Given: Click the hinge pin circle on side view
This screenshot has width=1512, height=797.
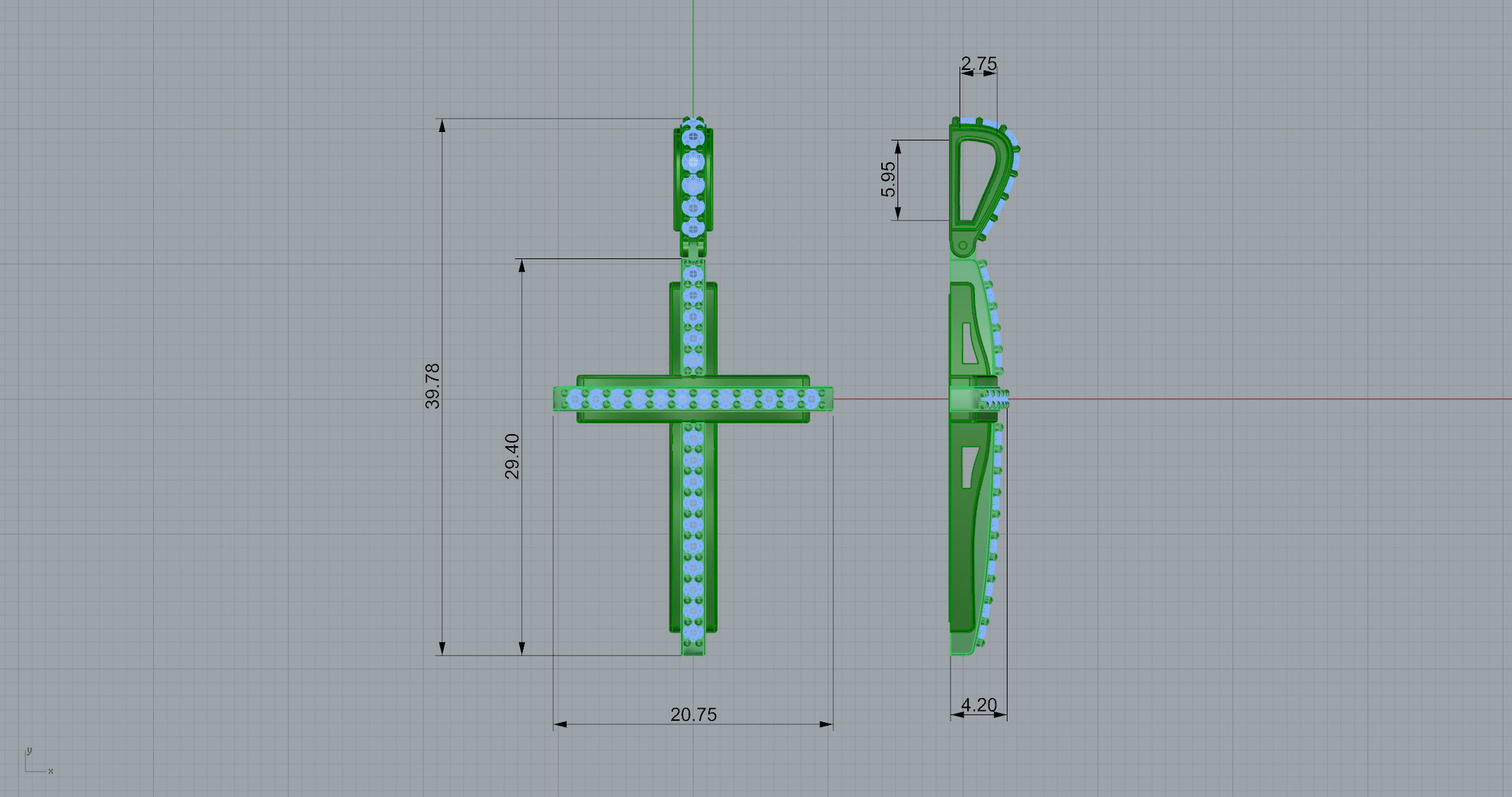Looking at the screenshot, I should click(x=963, y=246).
